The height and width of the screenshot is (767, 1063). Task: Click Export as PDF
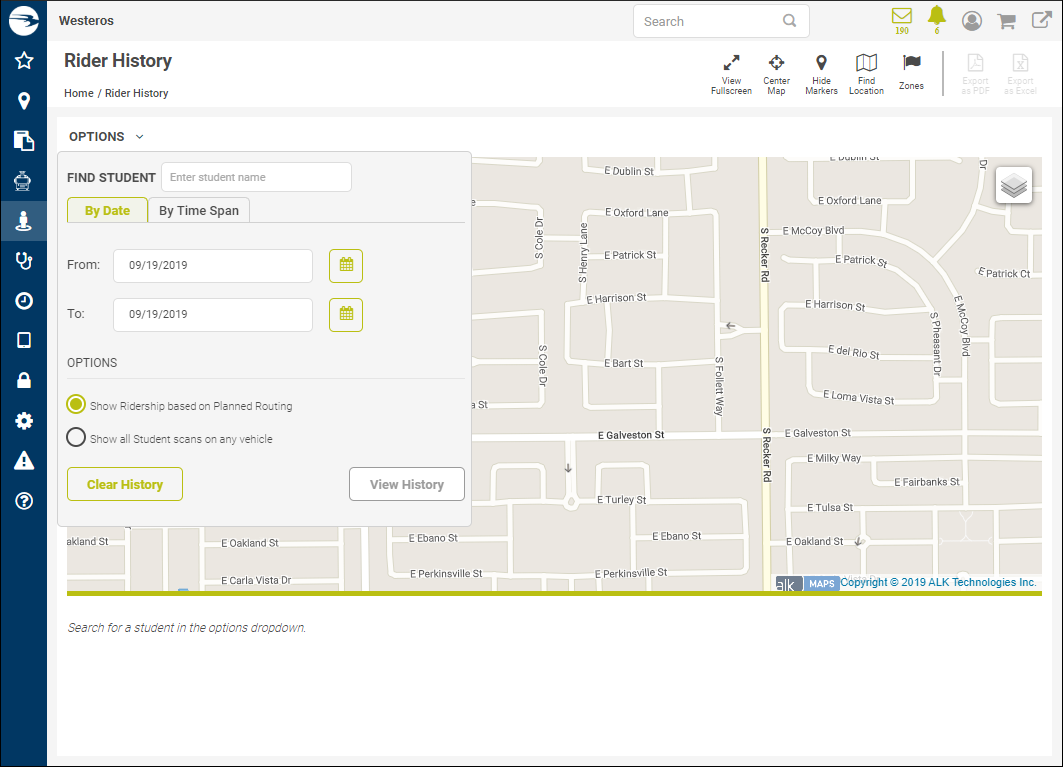point(975,75)
